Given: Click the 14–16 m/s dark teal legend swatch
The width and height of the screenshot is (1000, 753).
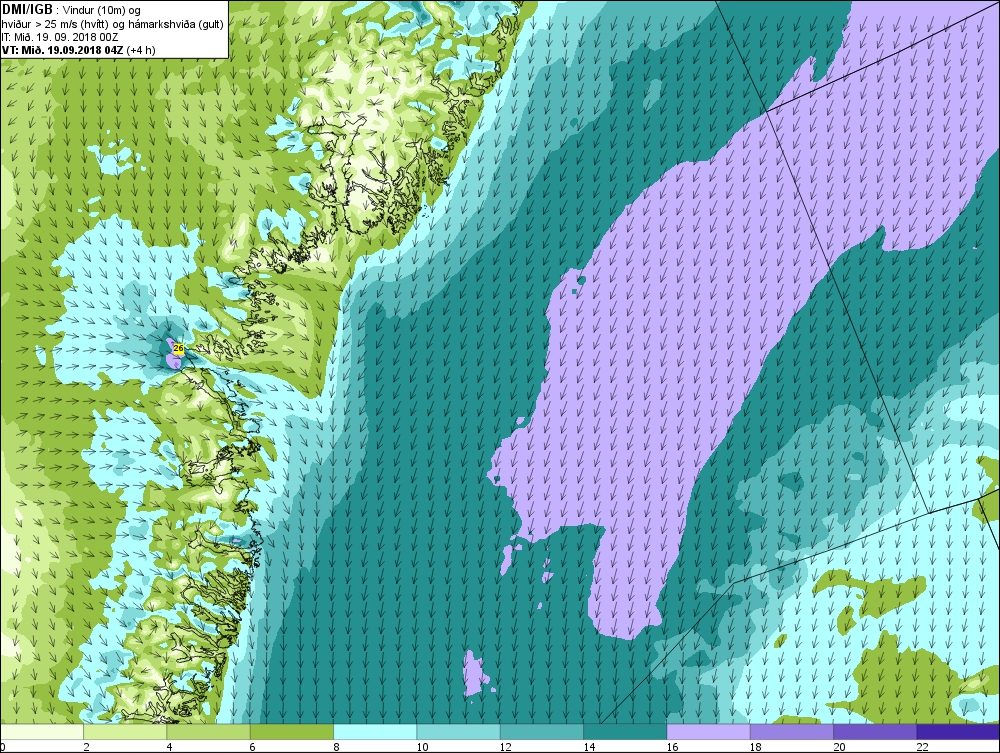Looking at the screenshot, I should pyautogui.click(x=625, y=731).
